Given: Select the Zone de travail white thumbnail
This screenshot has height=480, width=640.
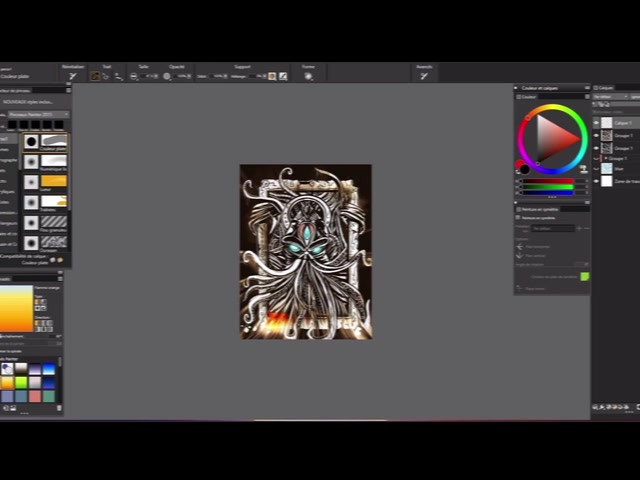Looking at the screenshot, I should point(607,181).
